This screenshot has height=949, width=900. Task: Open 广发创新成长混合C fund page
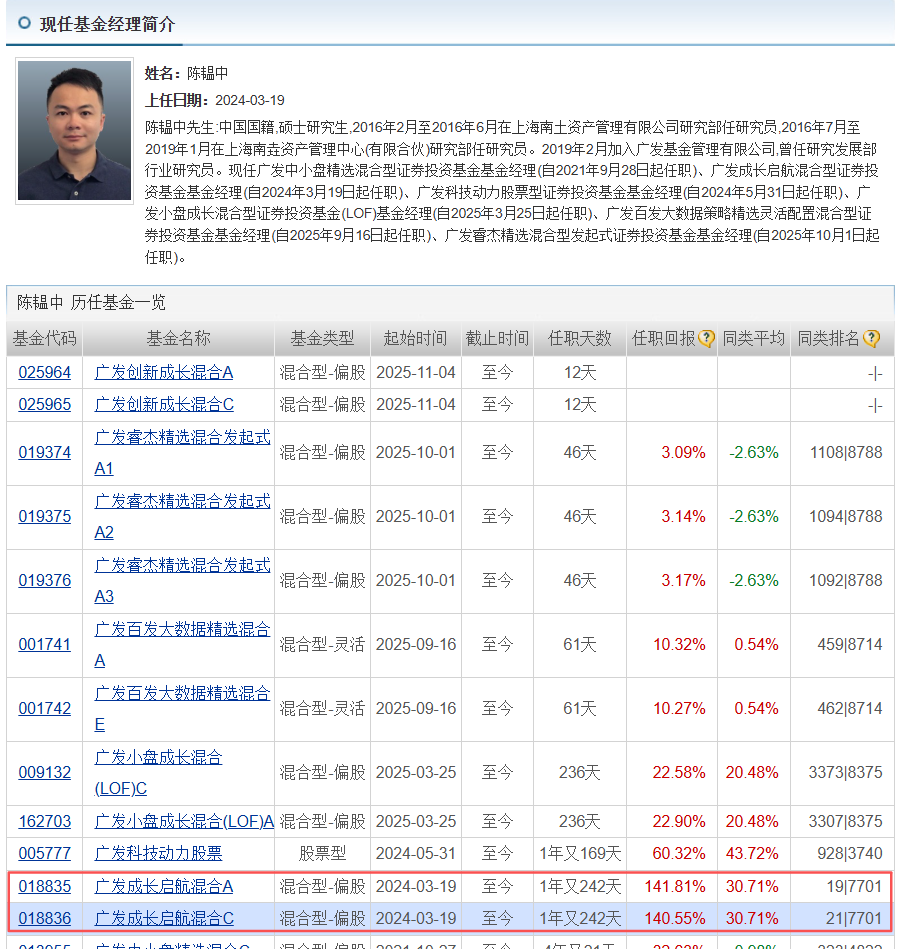click(164, 404)
